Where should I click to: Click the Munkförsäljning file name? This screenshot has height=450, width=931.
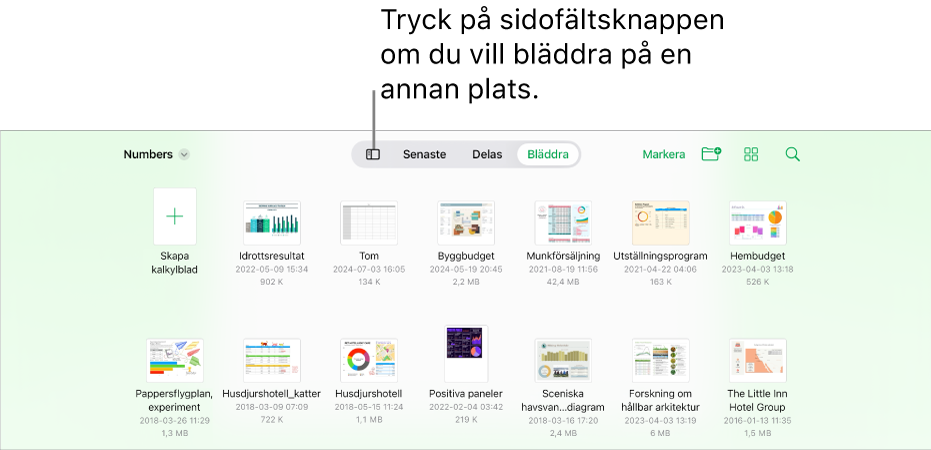pos(563,256)
